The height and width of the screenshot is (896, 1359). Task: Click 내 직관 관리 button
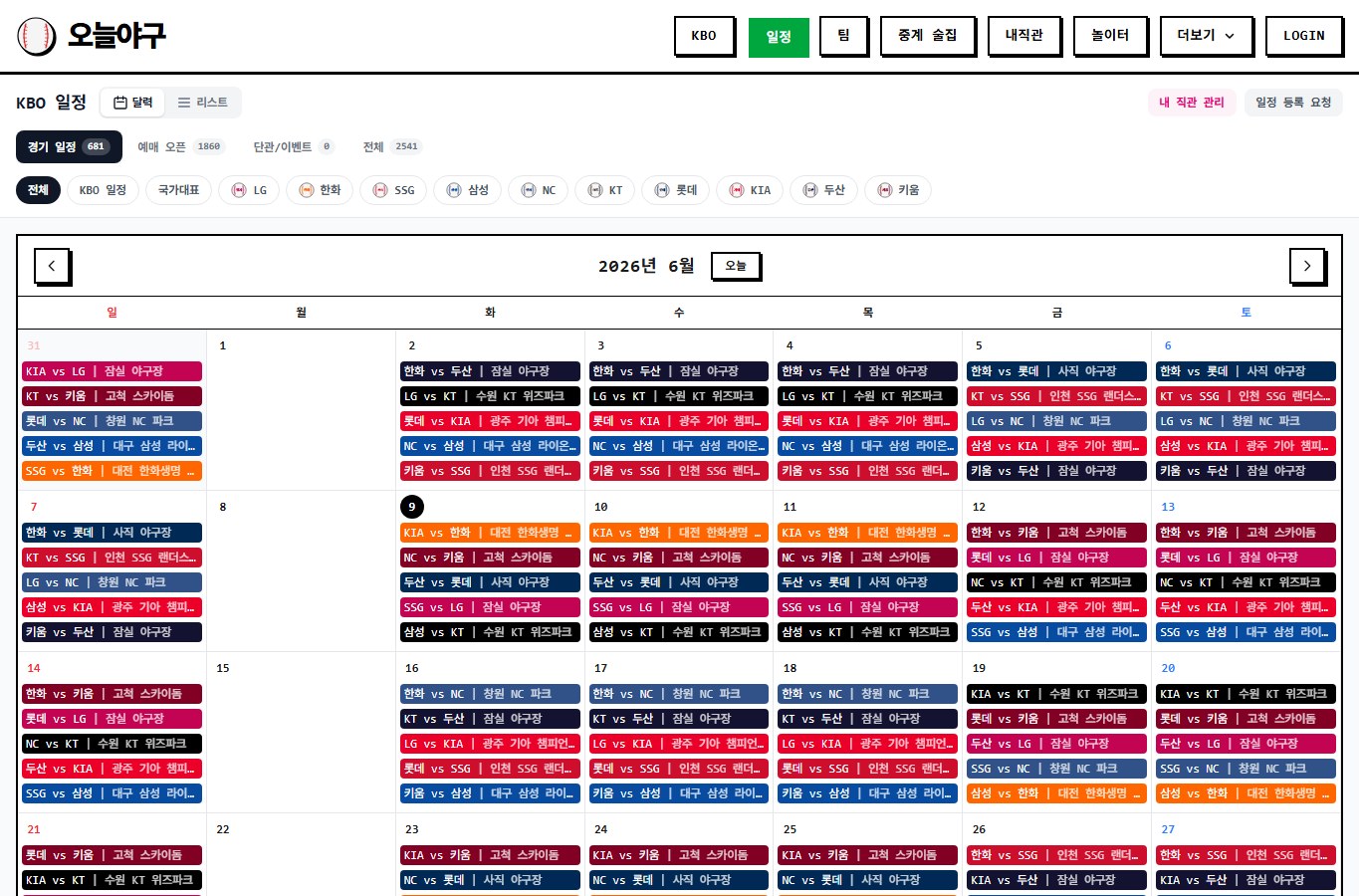click(1192, 103)
